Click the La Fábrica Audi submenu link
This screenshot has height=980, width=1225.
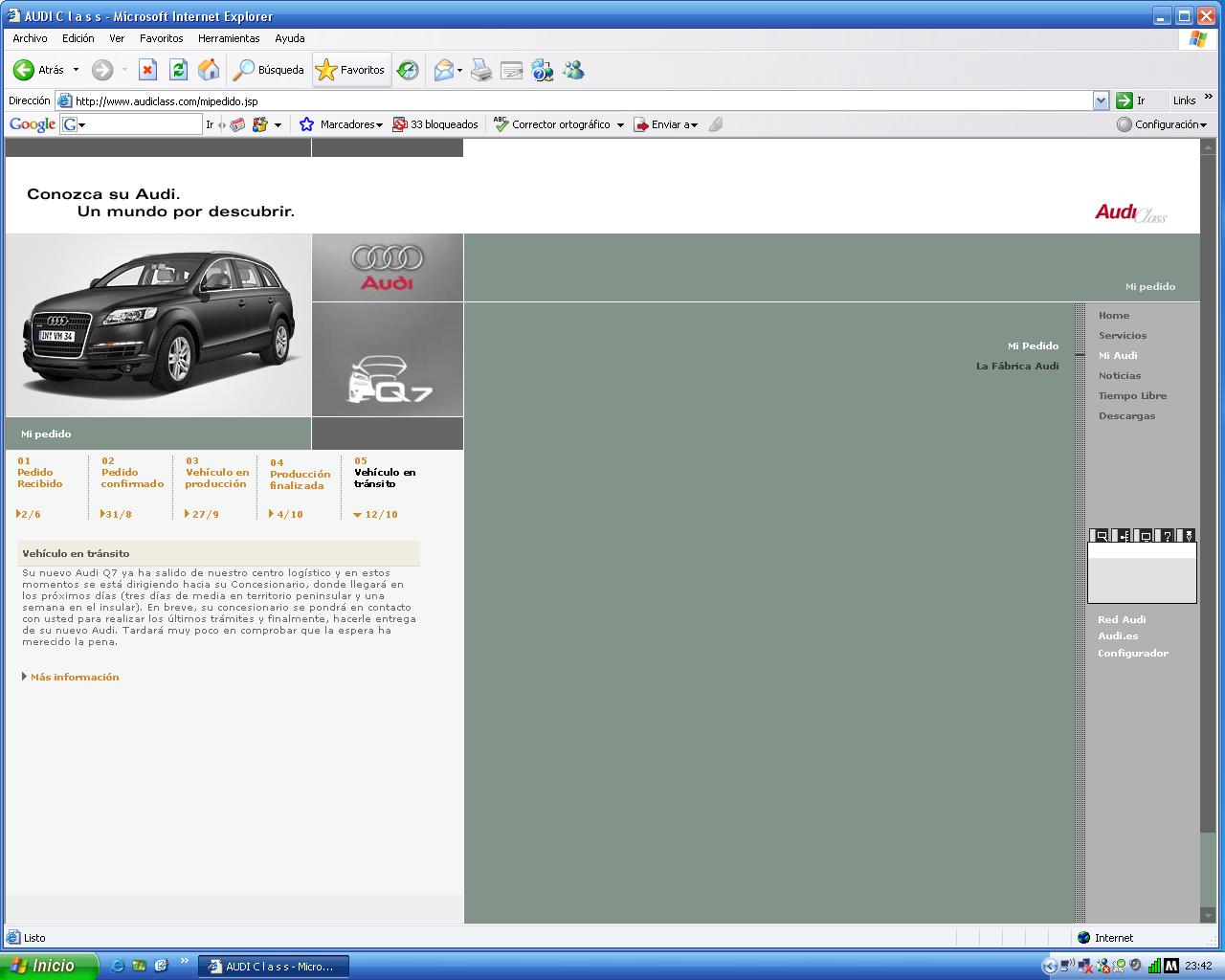(x=1017, y=367)
